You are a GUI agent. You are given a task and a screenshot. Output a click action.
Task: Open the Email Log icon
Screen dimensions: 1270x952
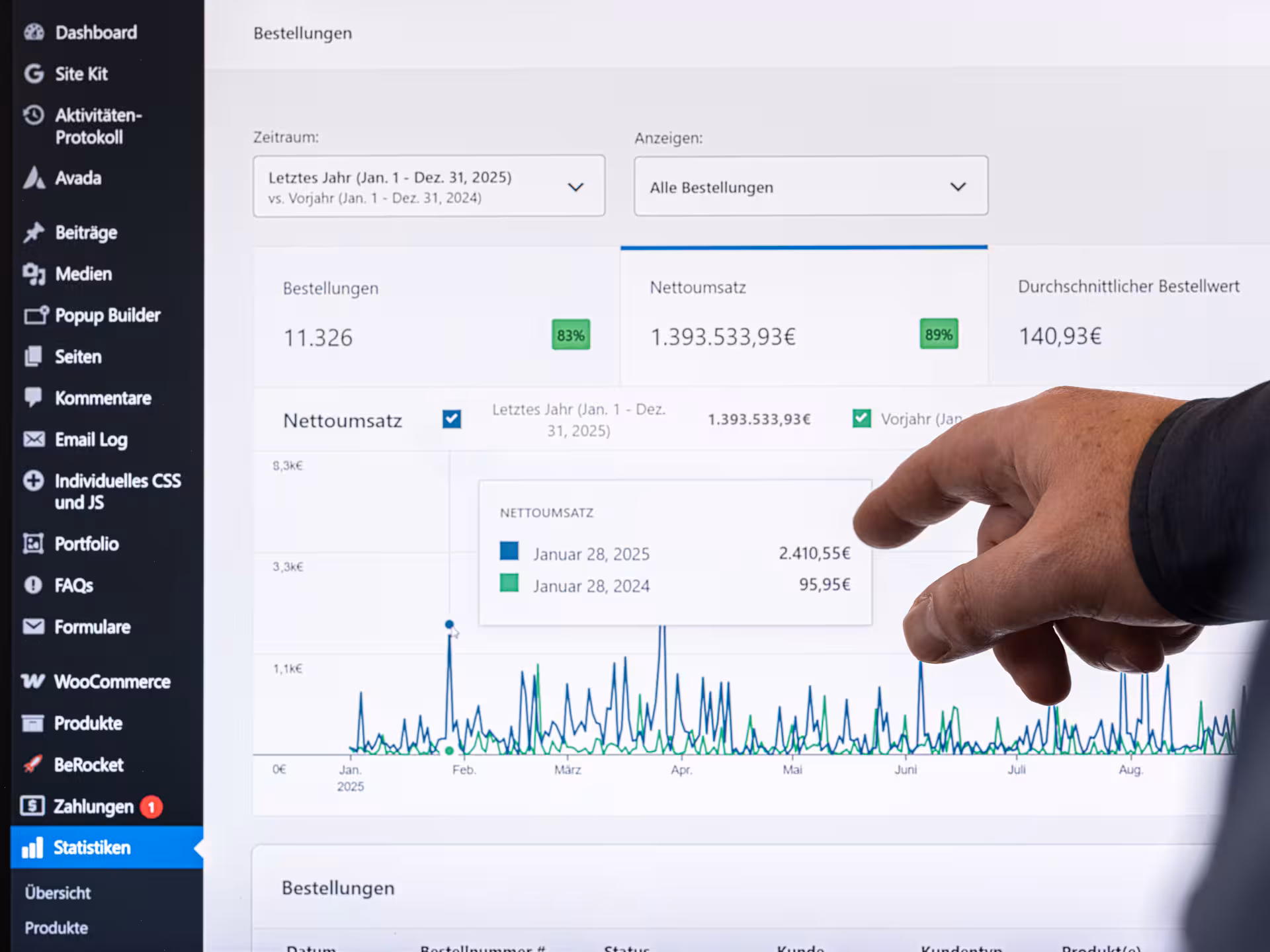pos(32,440)
